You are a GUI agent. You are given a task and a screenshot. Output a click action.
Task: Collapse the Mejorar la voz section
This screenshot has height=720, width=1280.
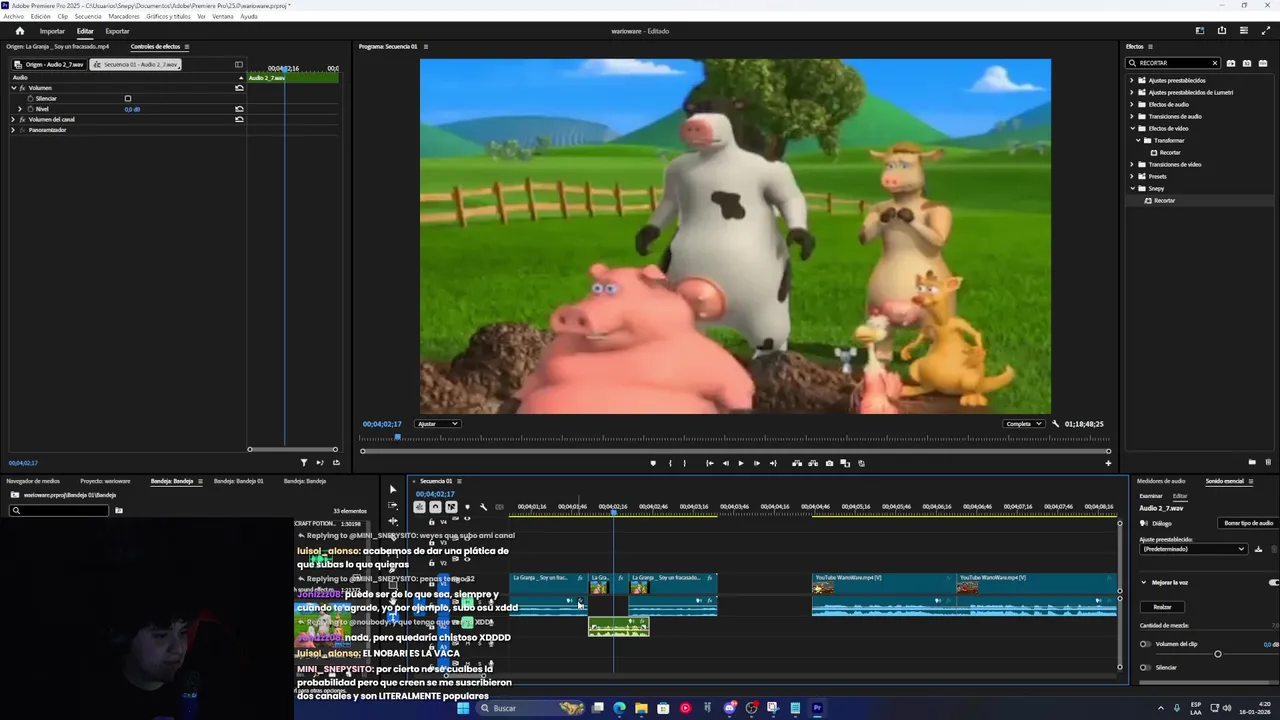coord(1144,583)
